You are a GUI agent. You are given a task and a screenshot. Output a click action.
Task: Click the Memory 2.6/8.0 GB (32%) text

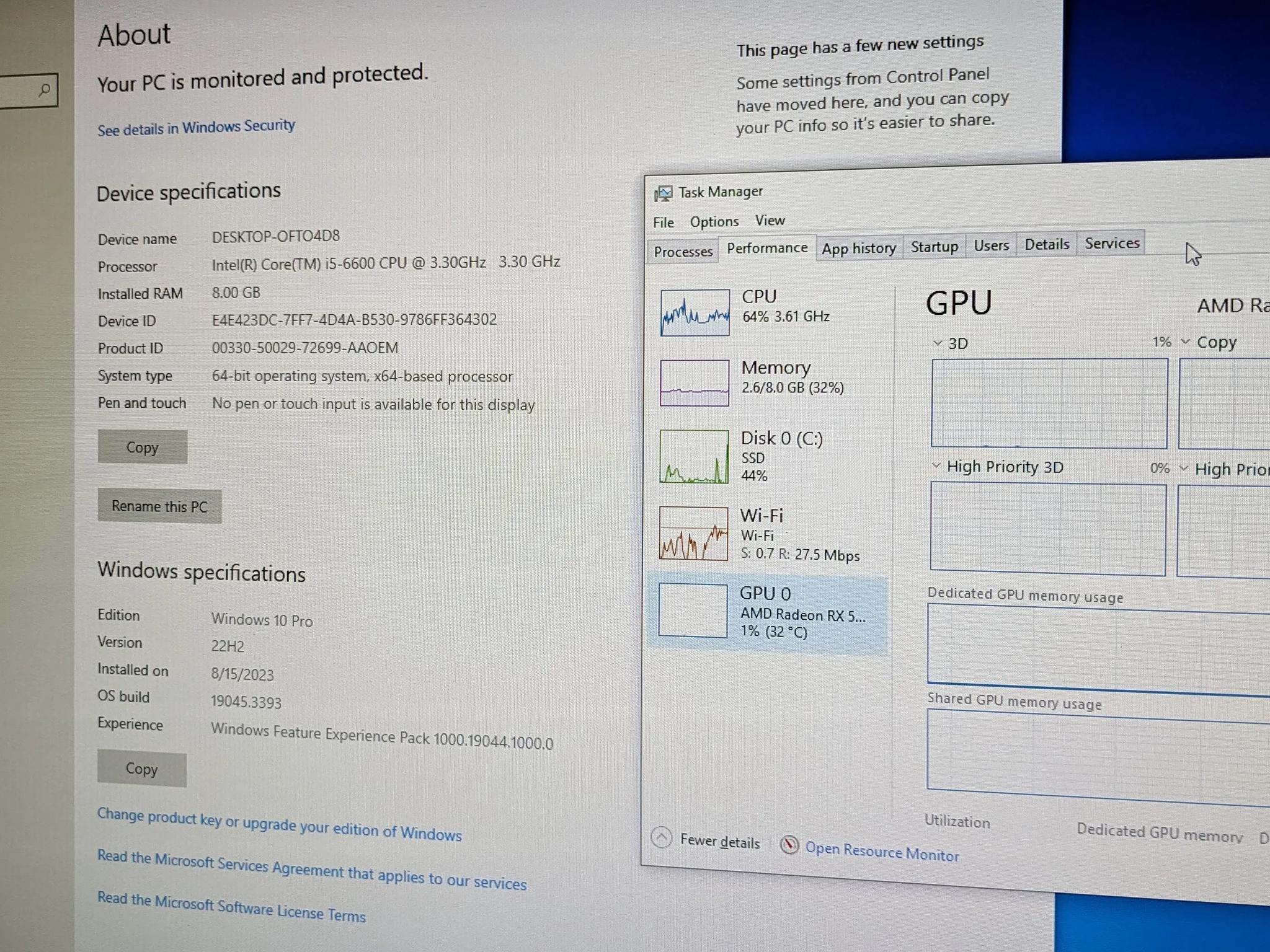tap(793, 388)
